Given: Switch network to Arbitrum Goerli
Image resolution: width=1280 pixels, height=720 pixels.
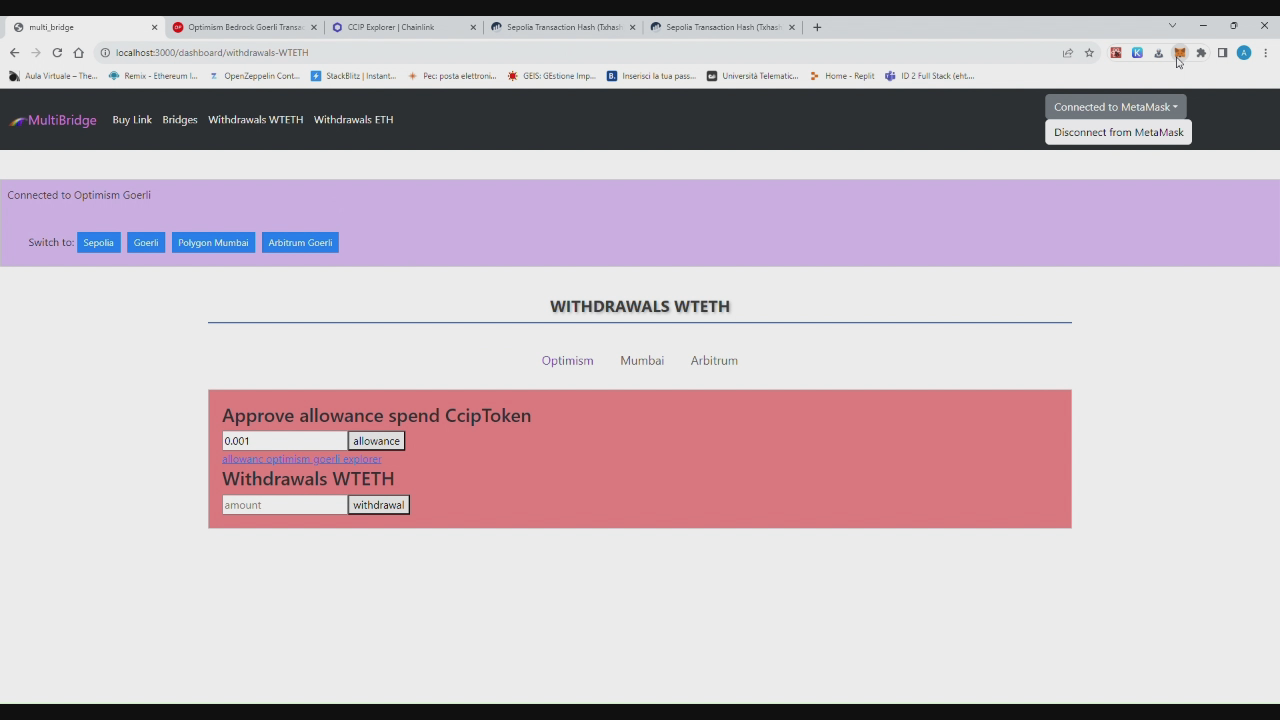Looking at the screenshot, I should click(x=300, y=243).
